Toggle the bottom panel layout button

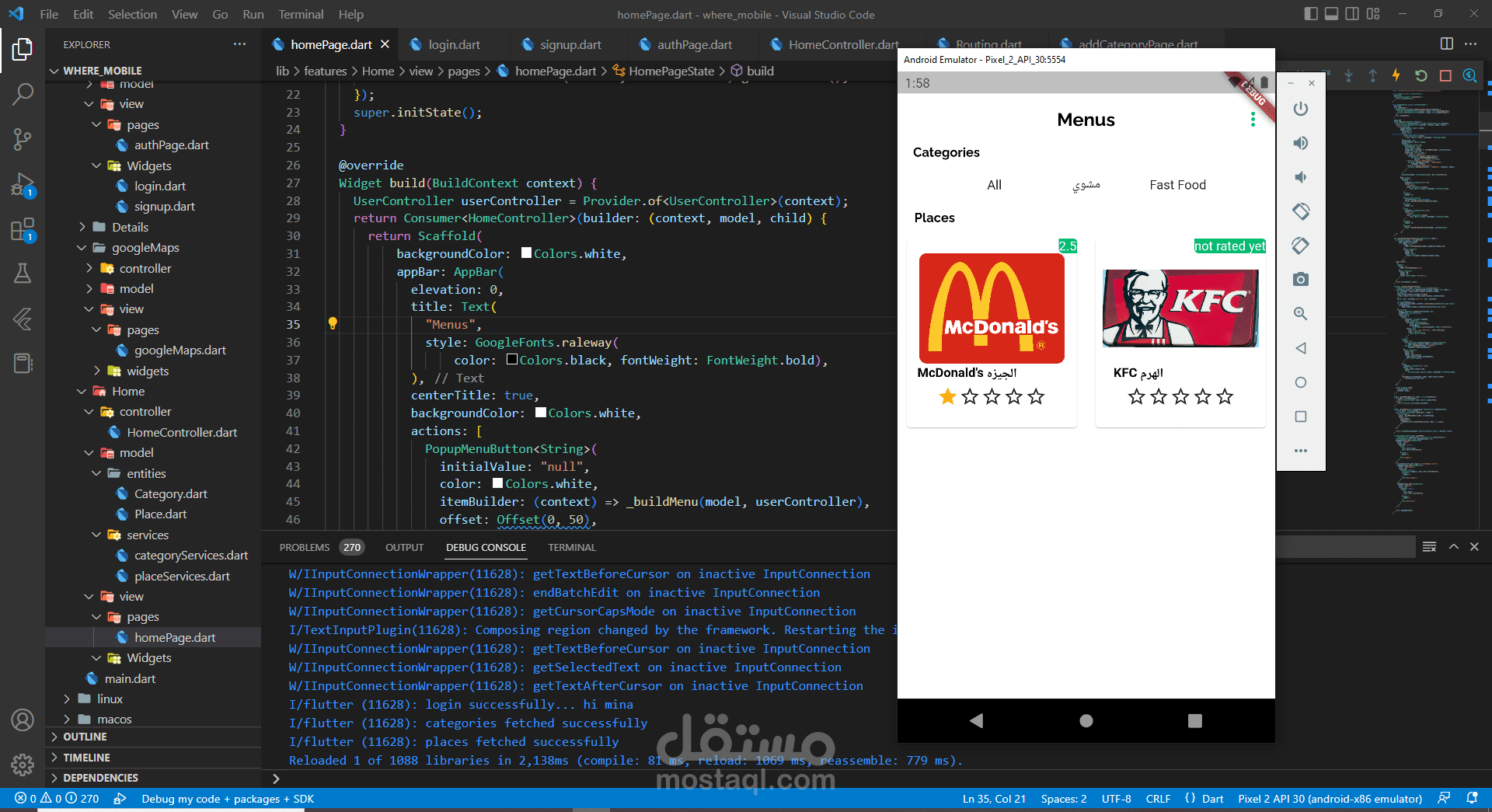(x=1332, y=14)
